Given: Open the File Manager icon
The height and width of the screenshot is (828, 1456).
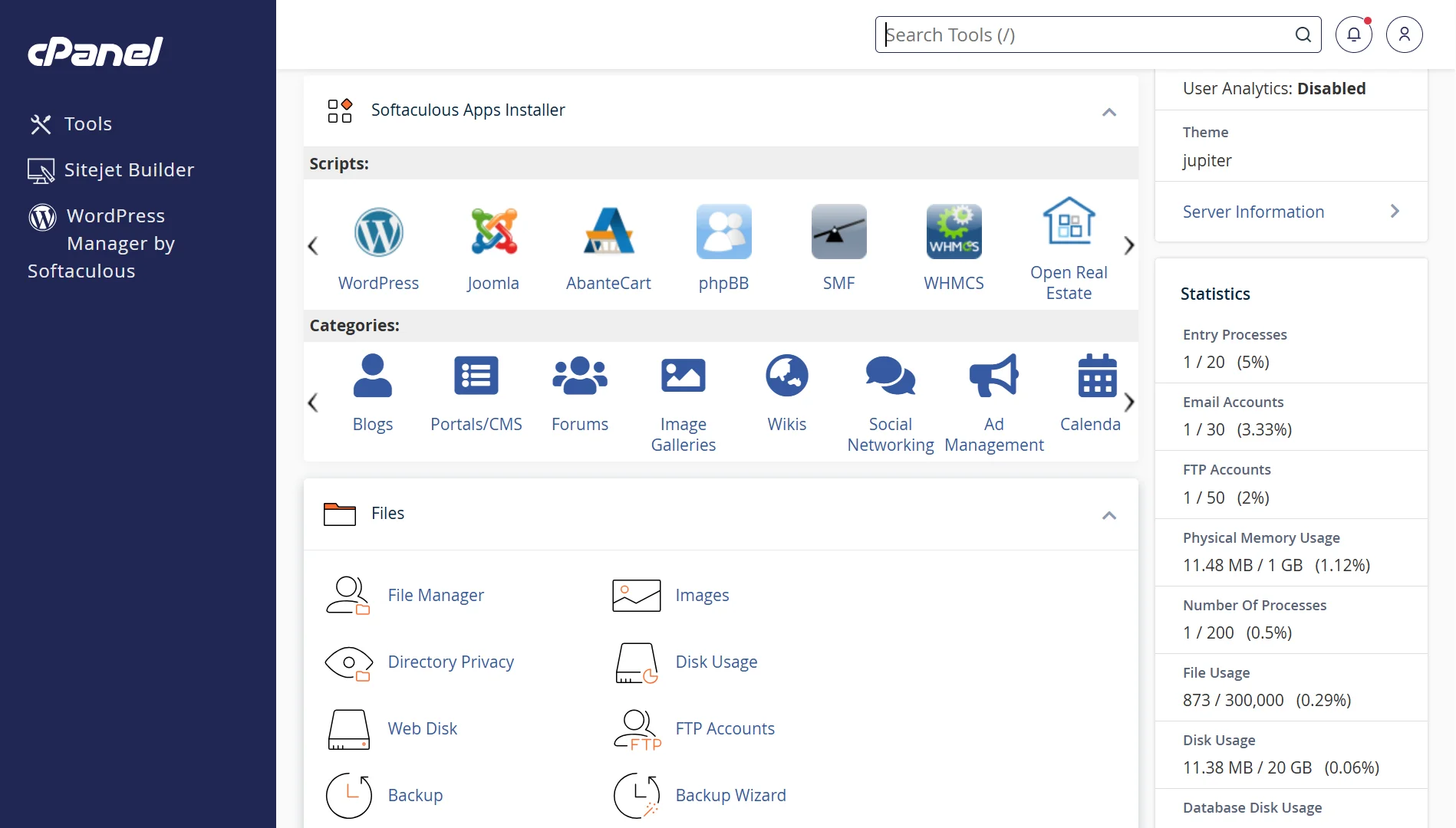Looking at the screenshot, I should point(348,596).
